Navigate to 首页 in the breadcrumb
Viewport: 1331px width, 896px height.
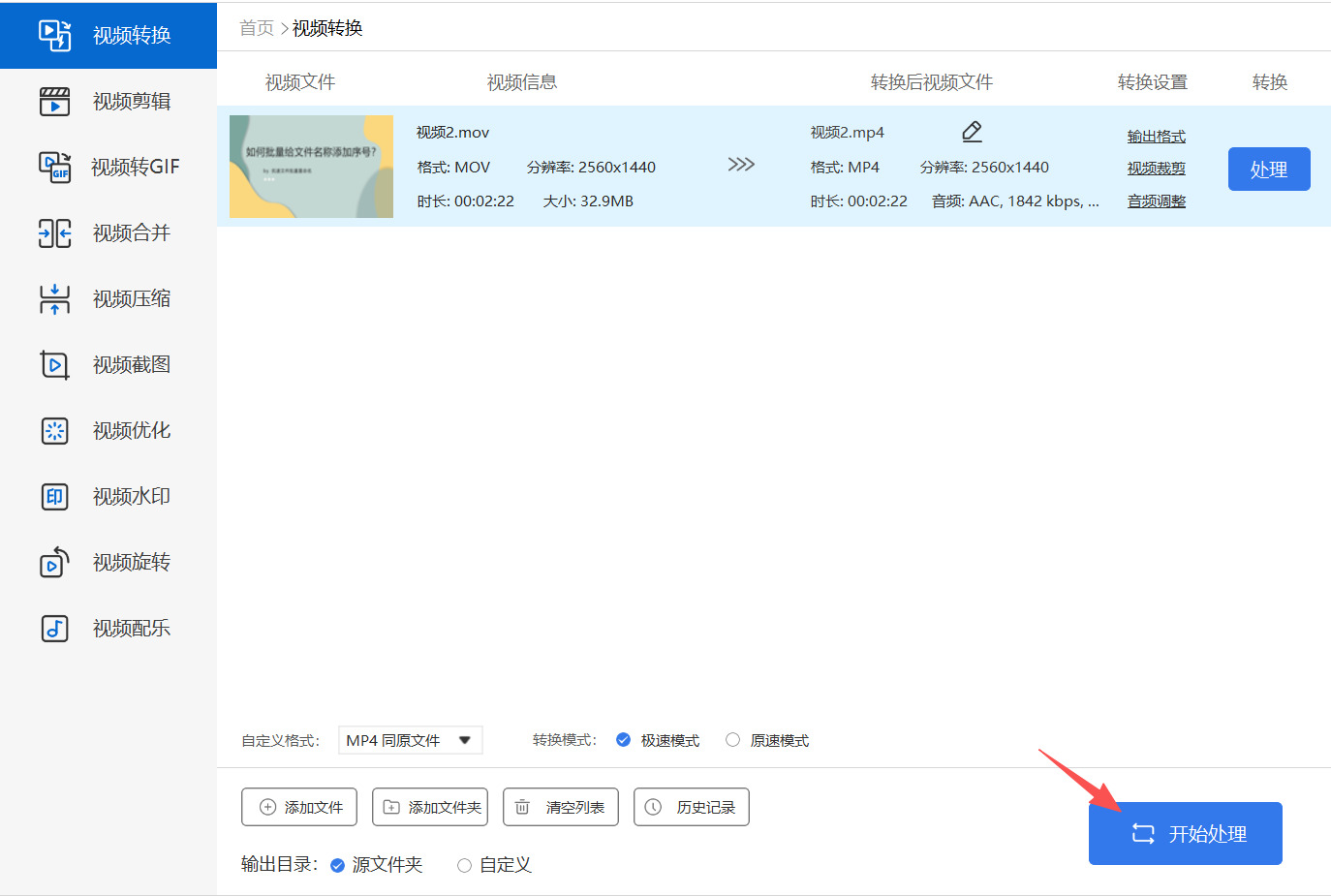[257, 28]
